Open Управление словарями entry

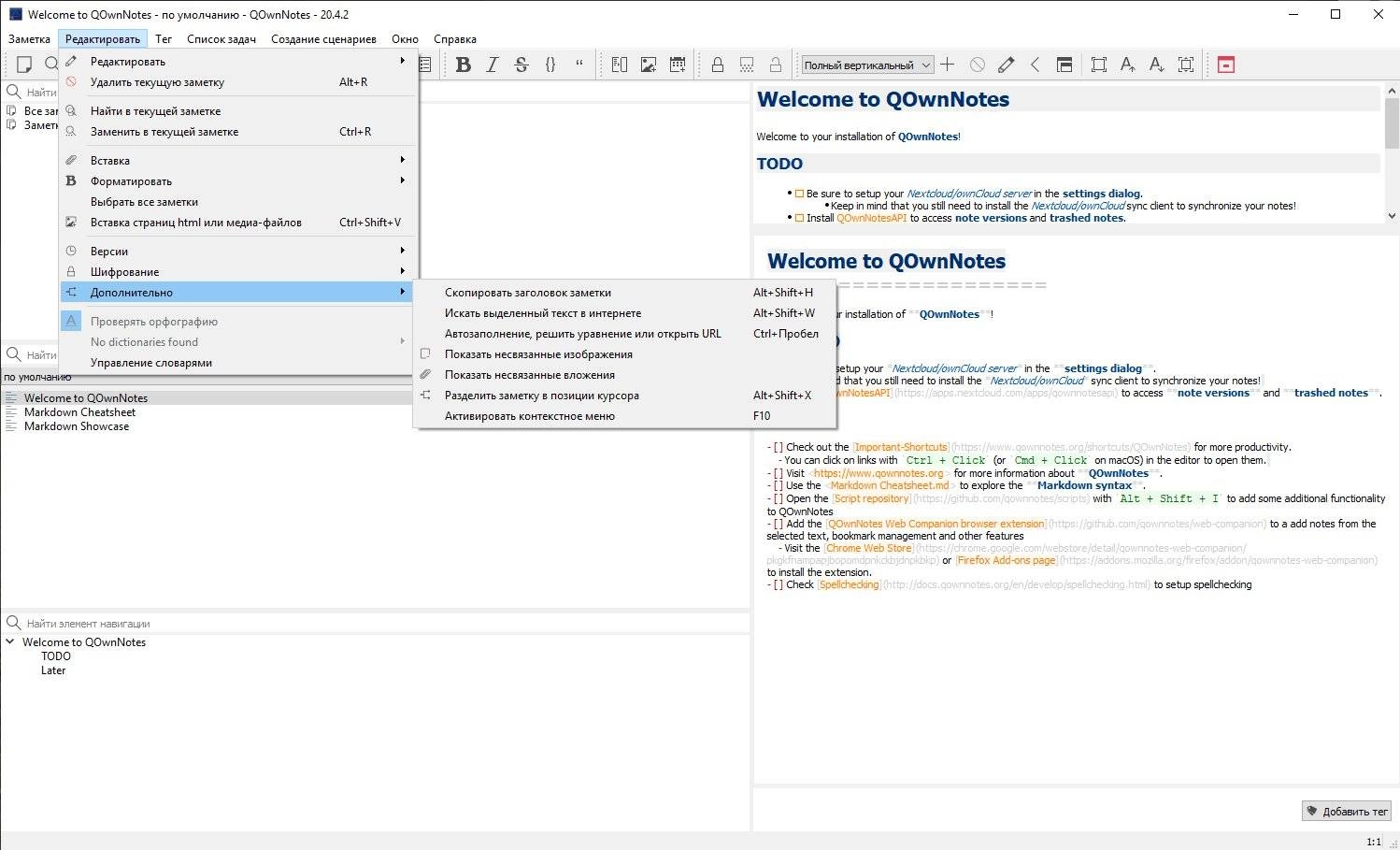coord(237,363)
